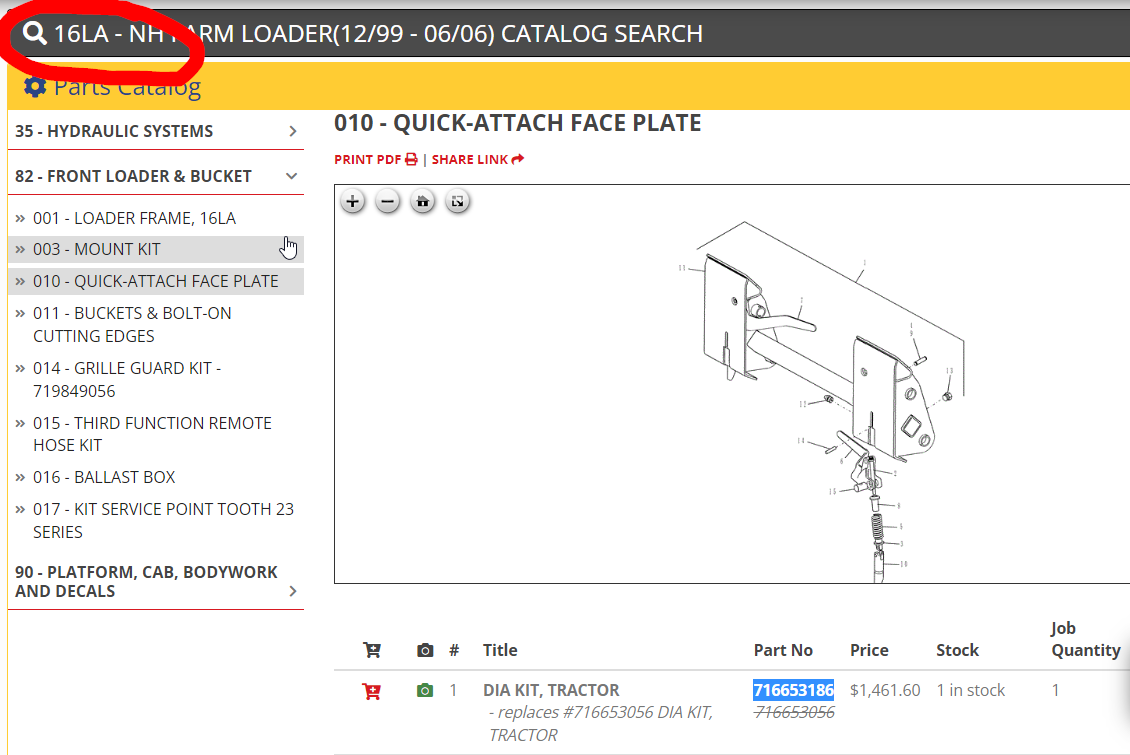Open 011 - BUCKETS & BOLT-ON CUTTING EDGES
The image size is (1130, 755).
pos(132,325)
